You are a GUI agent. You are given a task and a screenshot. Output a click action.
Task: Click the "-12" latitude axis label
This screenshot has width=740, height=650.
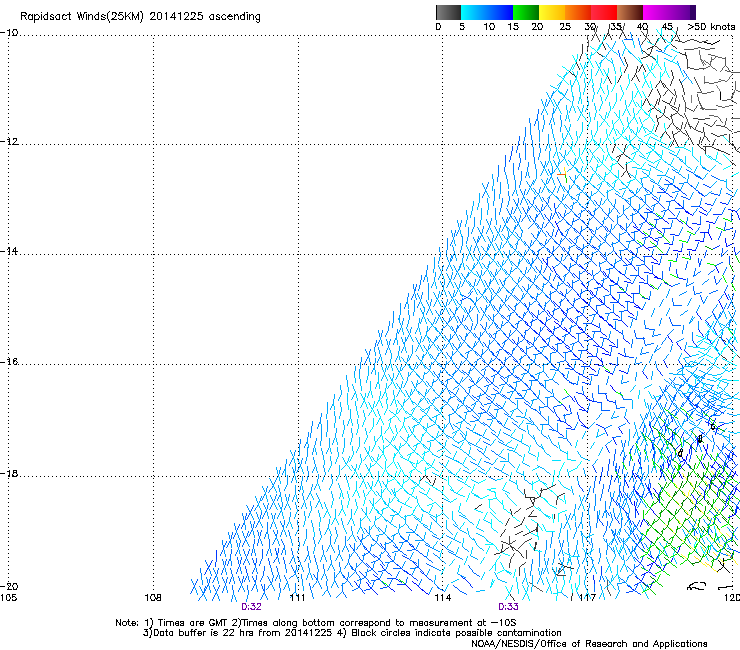[9, 142]
